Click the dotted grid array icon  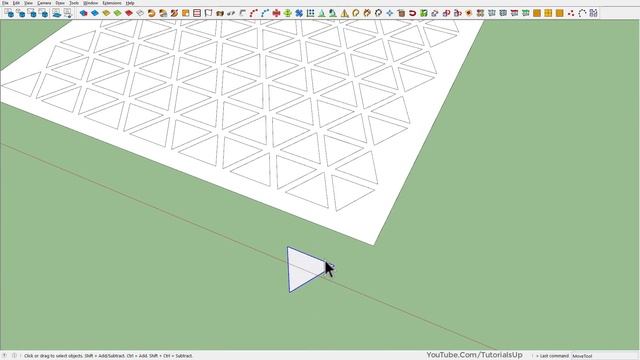pyautogui.click(x=311, y=13)
